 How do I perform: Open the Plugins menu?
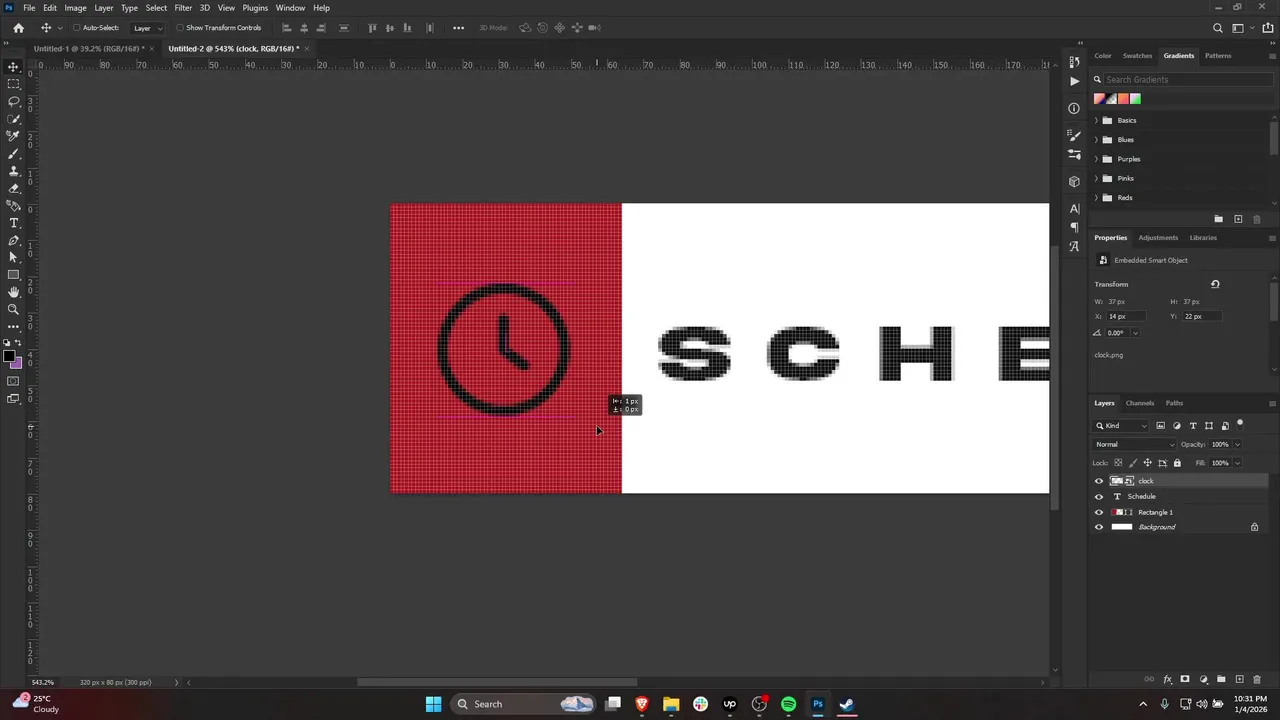[255, 8]
